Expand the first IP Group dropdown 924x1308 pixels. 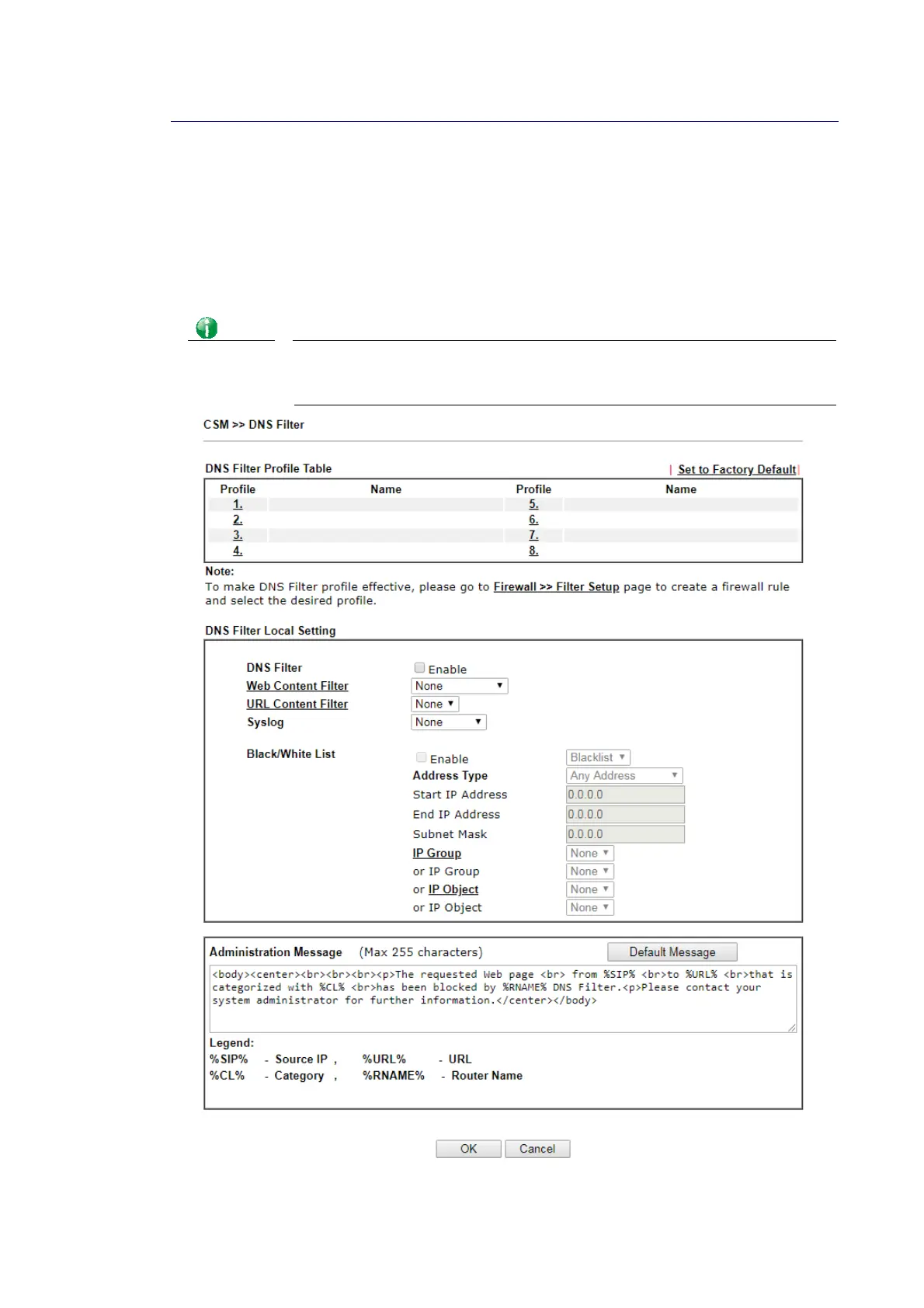(x=590, y=853)
